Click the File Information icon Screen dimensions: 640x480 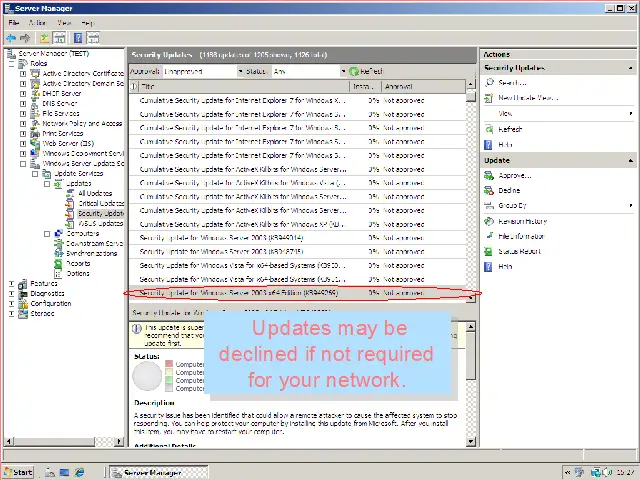[x=489, y=236]
